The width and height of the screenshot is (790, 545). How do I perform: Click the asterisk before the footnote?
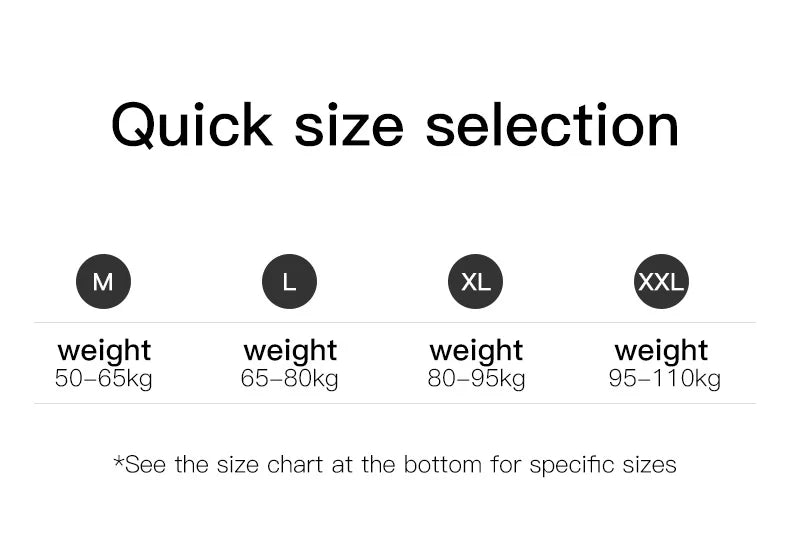point(119,461)
